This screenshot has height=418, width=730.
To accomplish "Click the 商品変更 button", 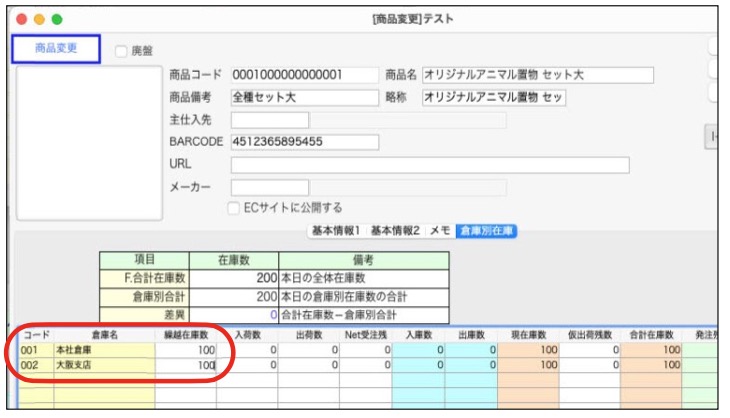I will pyautogui.click(x=57, y=49).
